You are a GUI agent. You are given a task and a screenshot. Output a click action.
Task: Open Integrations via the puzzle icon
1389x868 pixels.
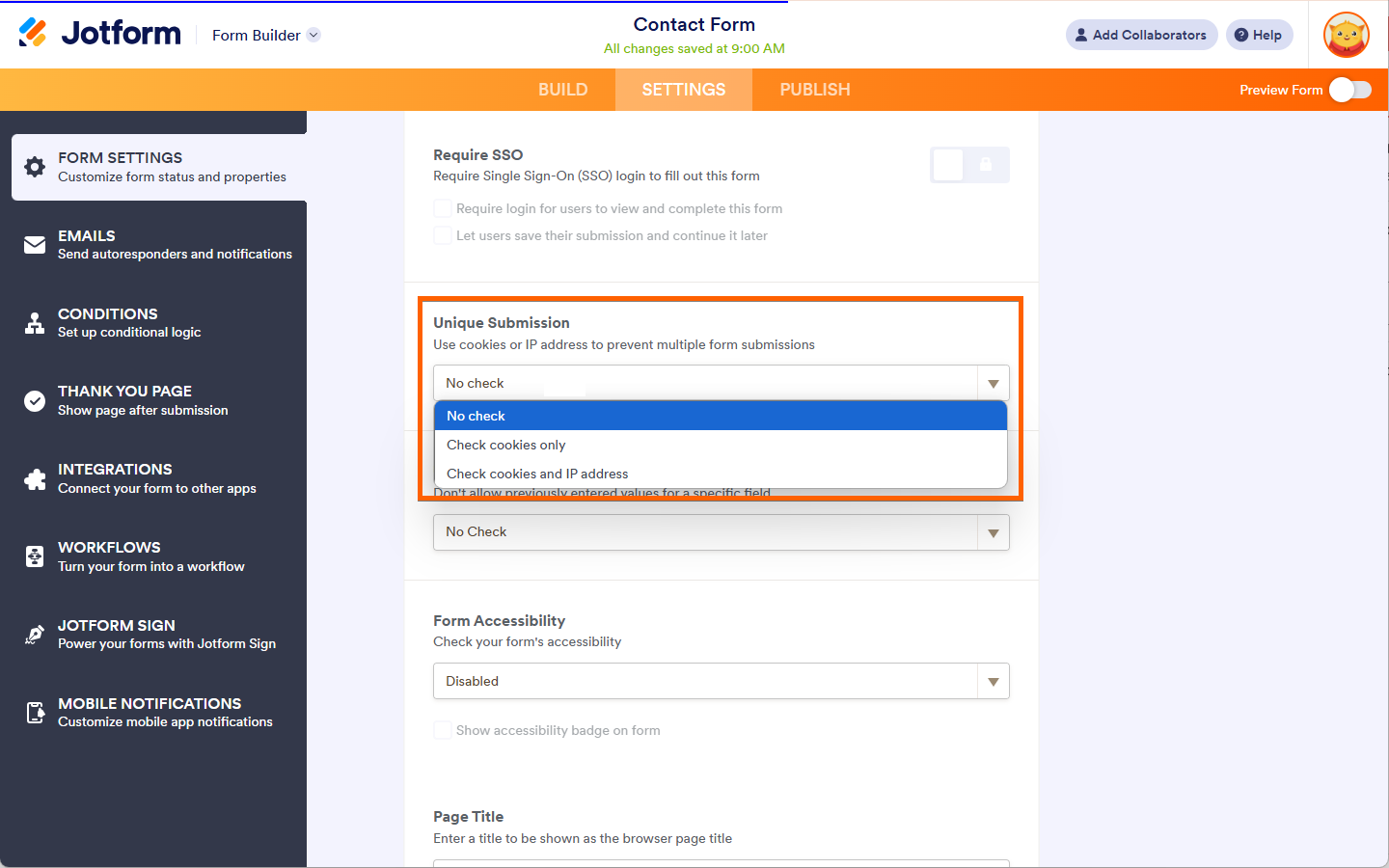35,479
